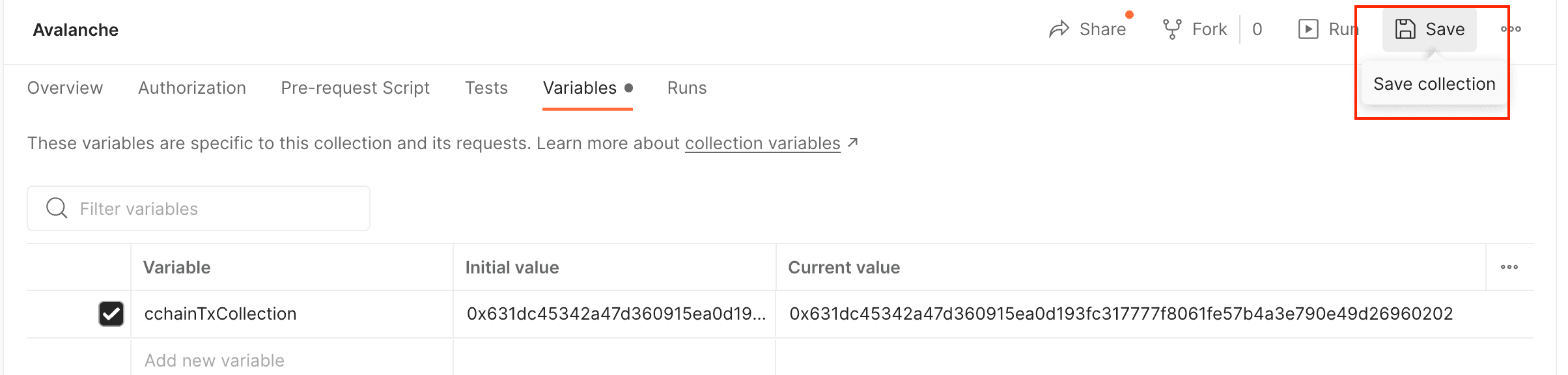
Task: Open the Authorization tab
Action: pos(192,88)
